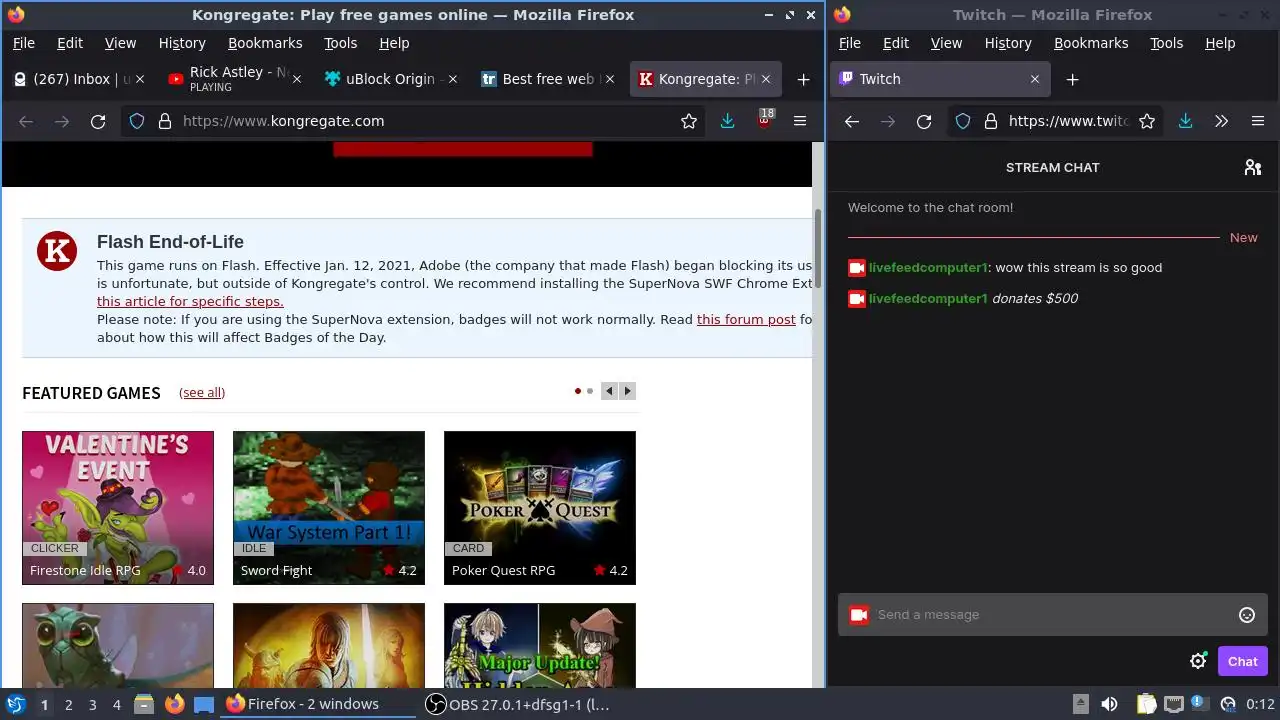Switch to workspace 2 in taskbar
The image size is (1280, 720).
[x=68, y=704]
